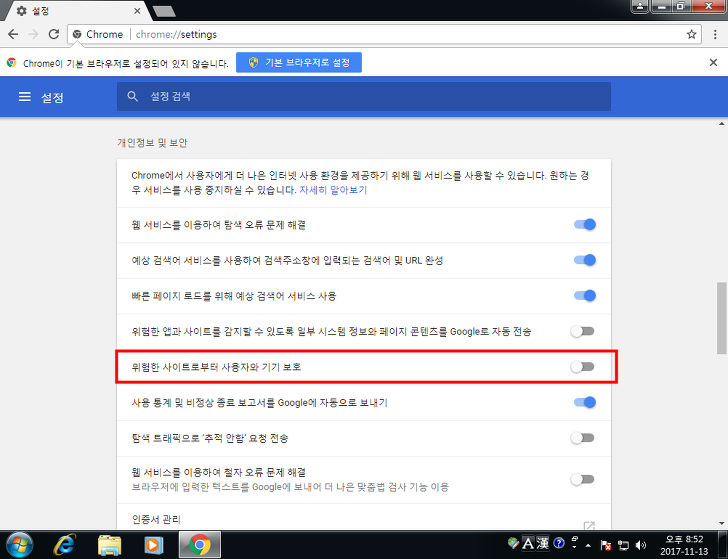Enable 위험한 사이트로부터 사용자와 기기 보호
This screenshot has height=559, width=728.
583,367
